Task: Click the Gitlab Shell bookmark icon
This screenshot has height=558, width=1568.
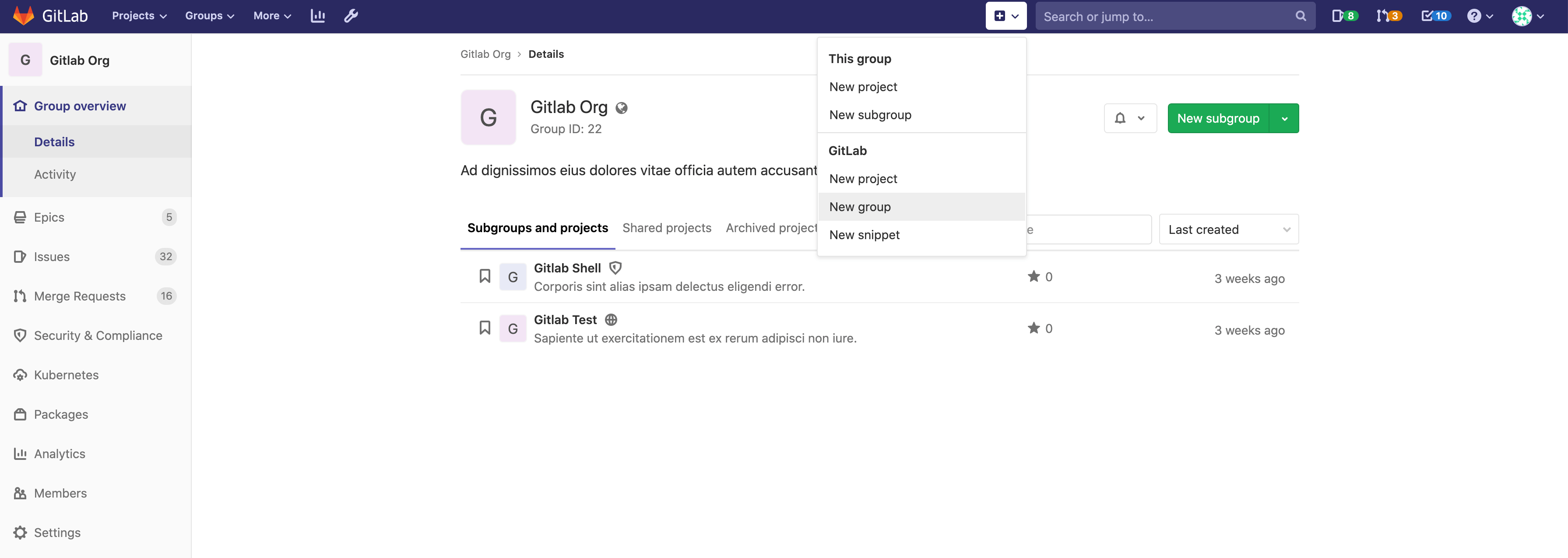Action: click(484, 276)
